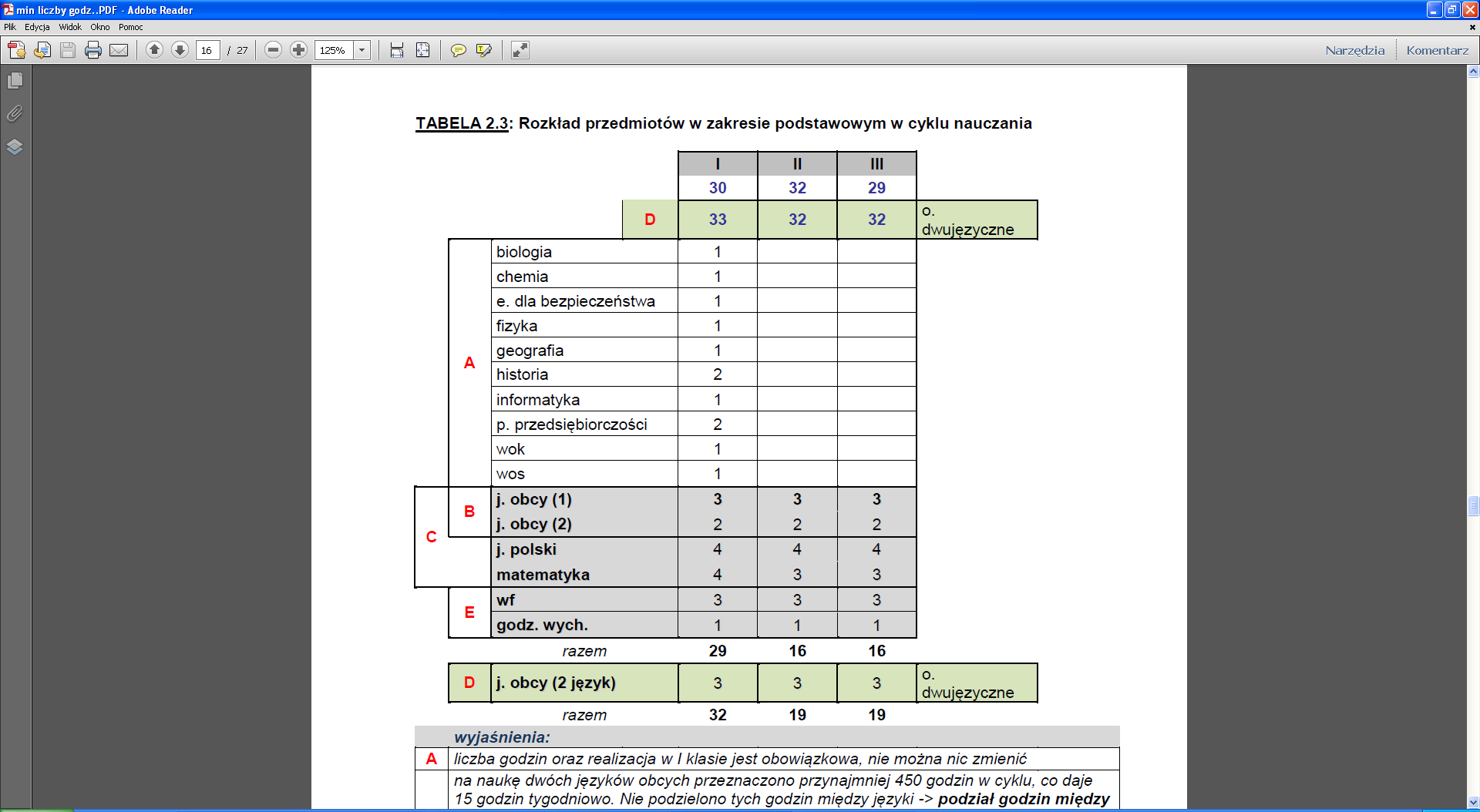Open the Attachments paperclip panel

point(15,113)
